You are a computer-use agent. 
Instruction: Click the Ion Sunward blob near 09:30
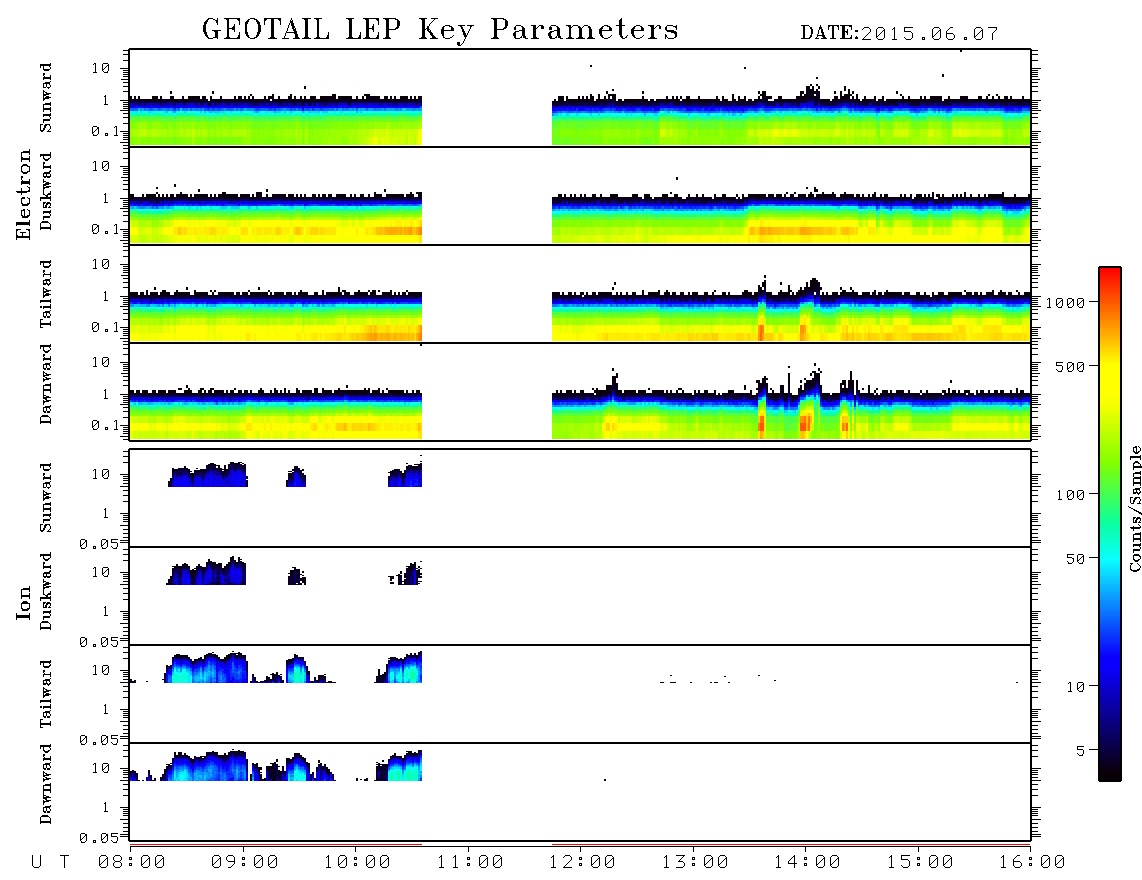point(296,477)
